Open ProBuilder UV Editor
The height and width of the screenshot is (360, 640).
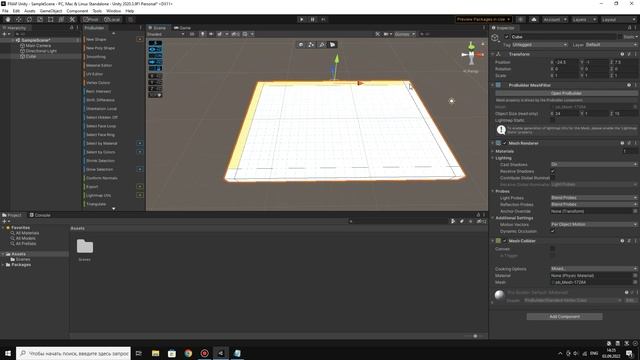click(94, 74)
